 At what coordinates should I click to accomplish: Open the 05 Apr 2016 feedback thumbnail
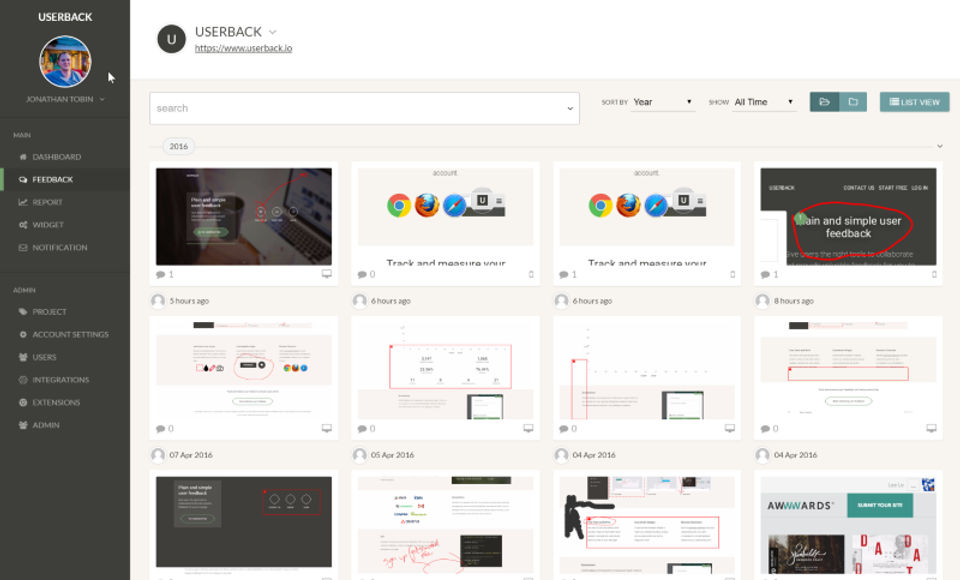tap(445, 371)
